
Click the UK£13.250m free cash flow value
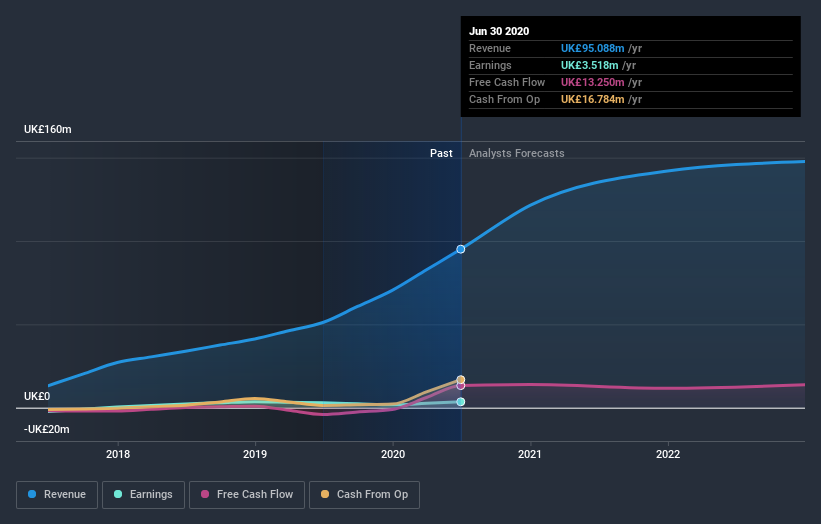pyautogui.click(x=592, y=82)
